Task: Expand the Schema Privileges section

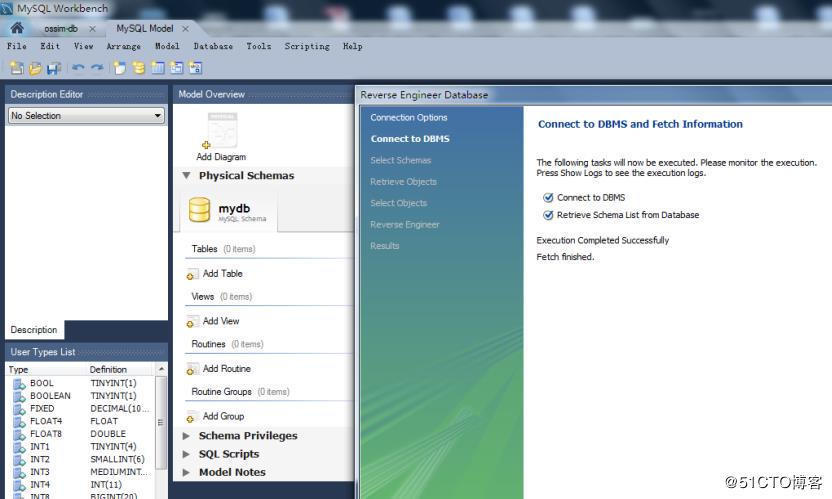Action: 186,436
